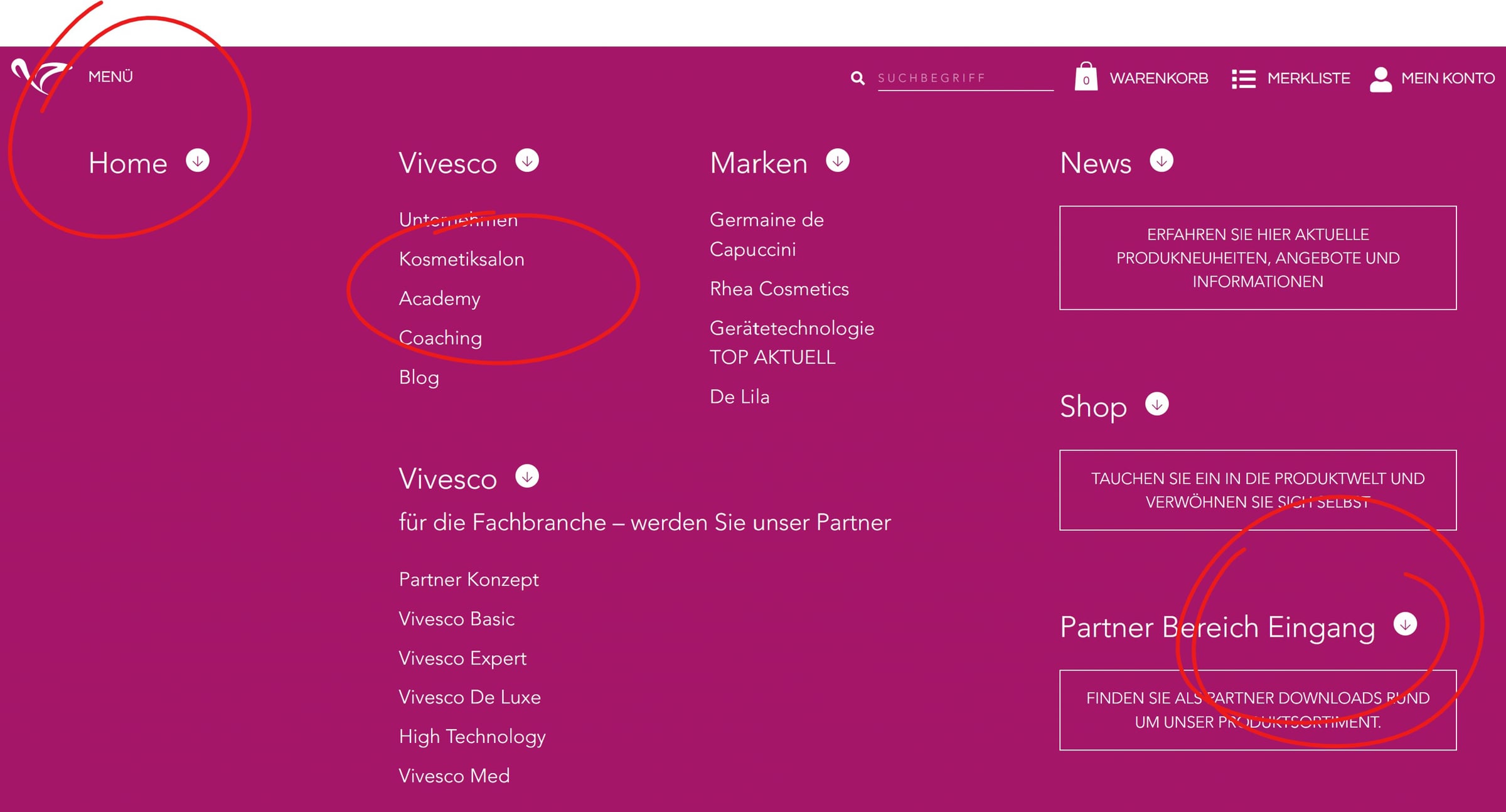The image size is (1506, 812).
Task: Click the Merkliste list icon
Action: click(x=1243, y=78)
